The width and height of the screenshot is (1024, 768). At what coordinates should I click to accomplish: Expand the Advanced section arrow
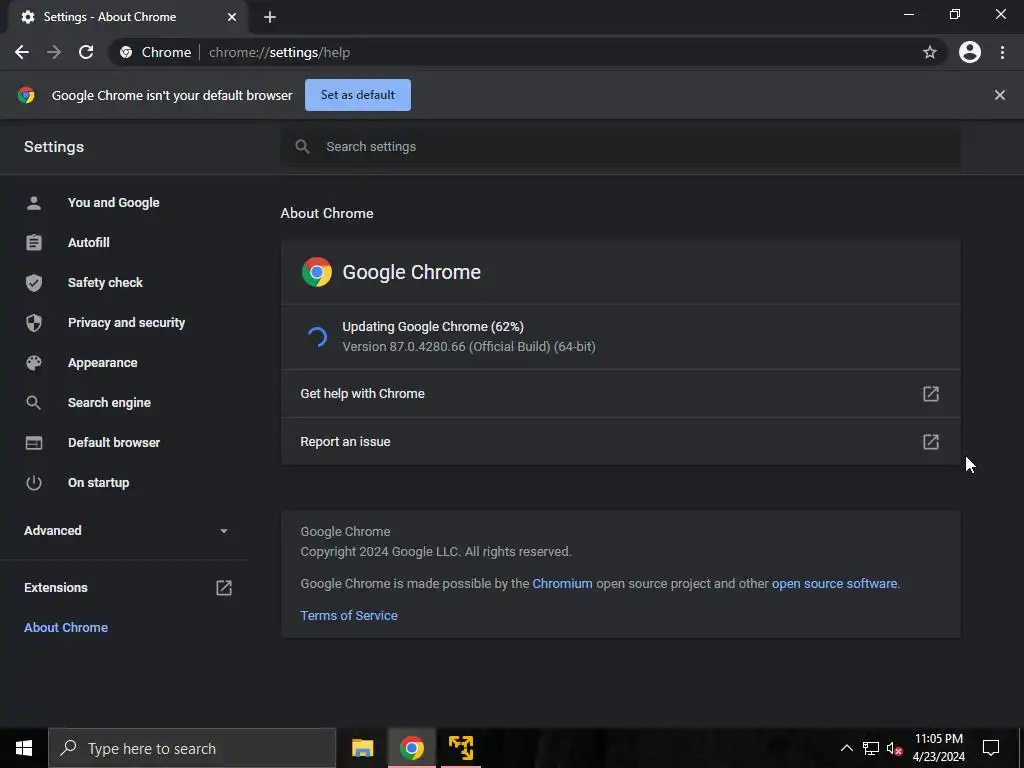tap(224, 531)
